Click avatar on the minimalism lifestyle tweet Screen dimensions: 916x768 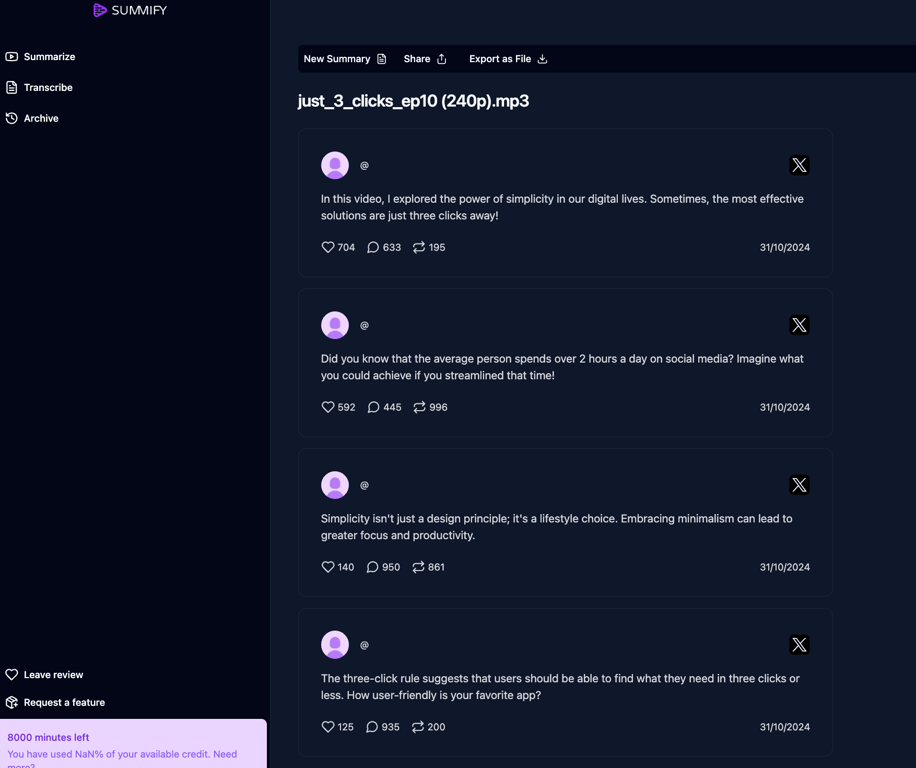(x=335, y=485)
